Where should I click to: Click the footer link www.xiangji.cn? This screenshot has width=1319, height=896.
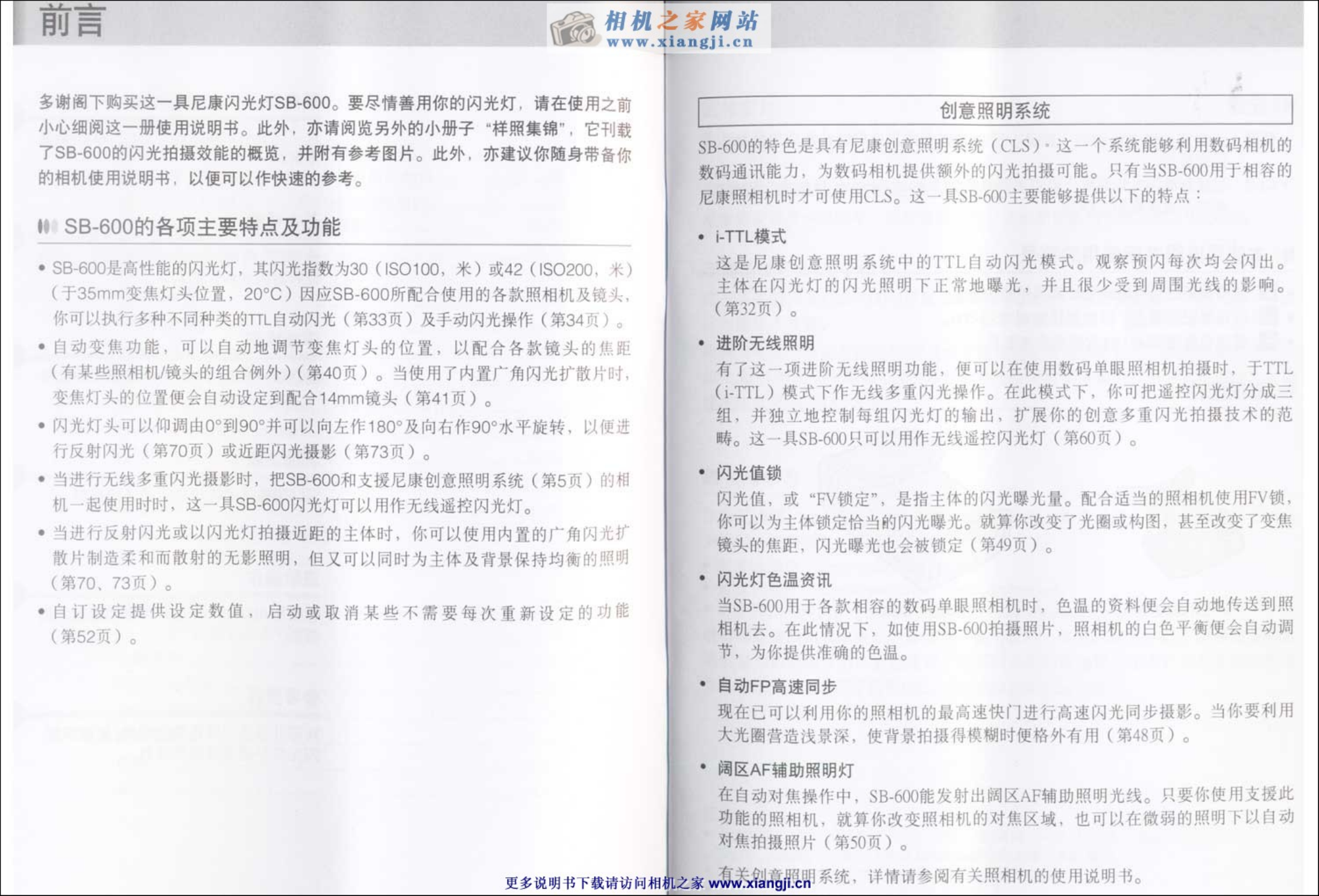(760, 883)
